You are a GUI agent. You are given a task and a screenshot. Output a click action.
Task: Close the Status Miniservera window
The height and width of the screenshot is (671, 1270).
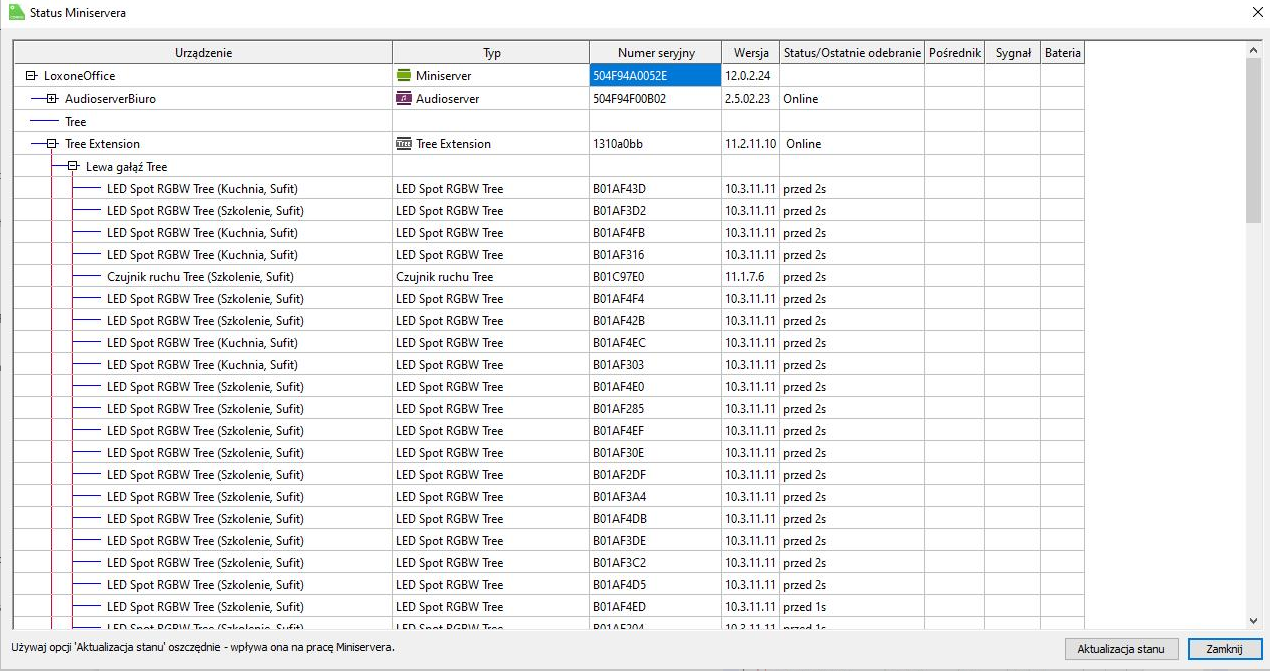pos(1256,13)
